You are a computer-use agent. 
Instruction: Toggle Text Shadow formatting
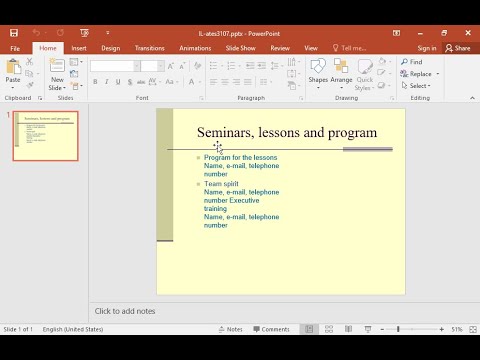click(130, 82)
